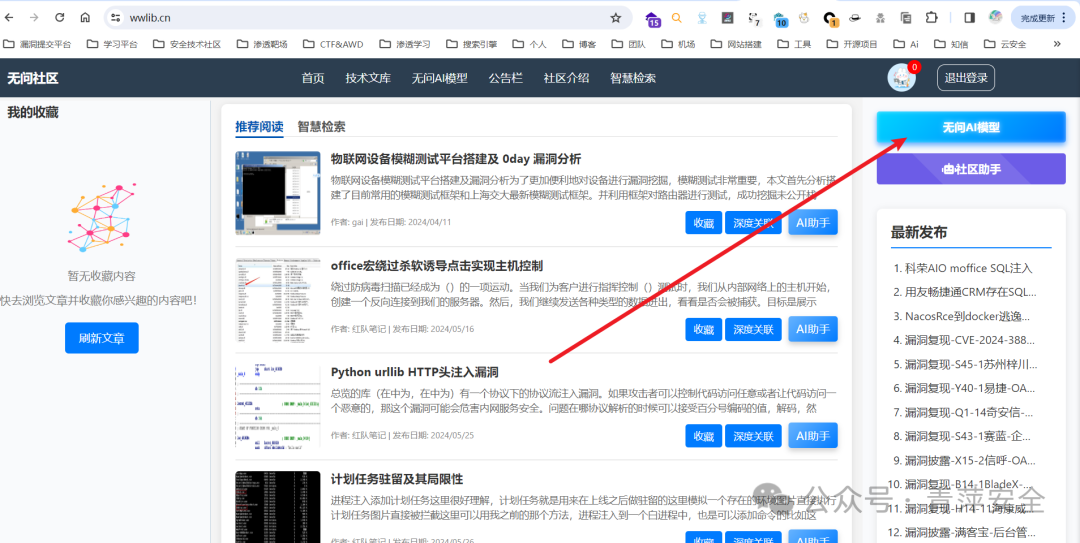The height and width of the screenshot is (543, 1080).
Task: Click the black extension icon with badge 1
Action: click(831, 19)
